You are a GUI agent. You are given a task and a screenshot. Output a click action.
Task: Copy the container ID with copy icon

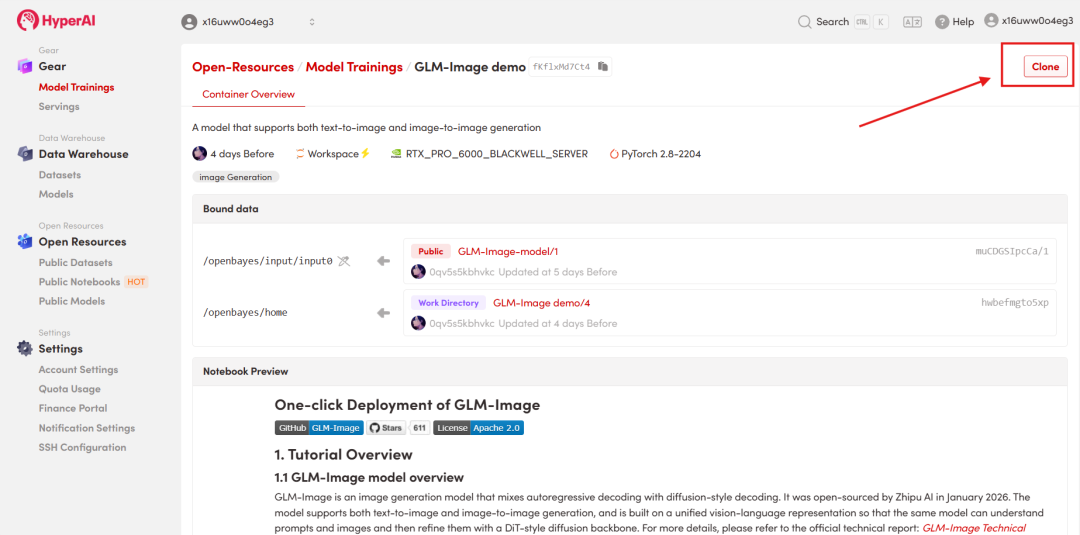click(x=603, y=67)
